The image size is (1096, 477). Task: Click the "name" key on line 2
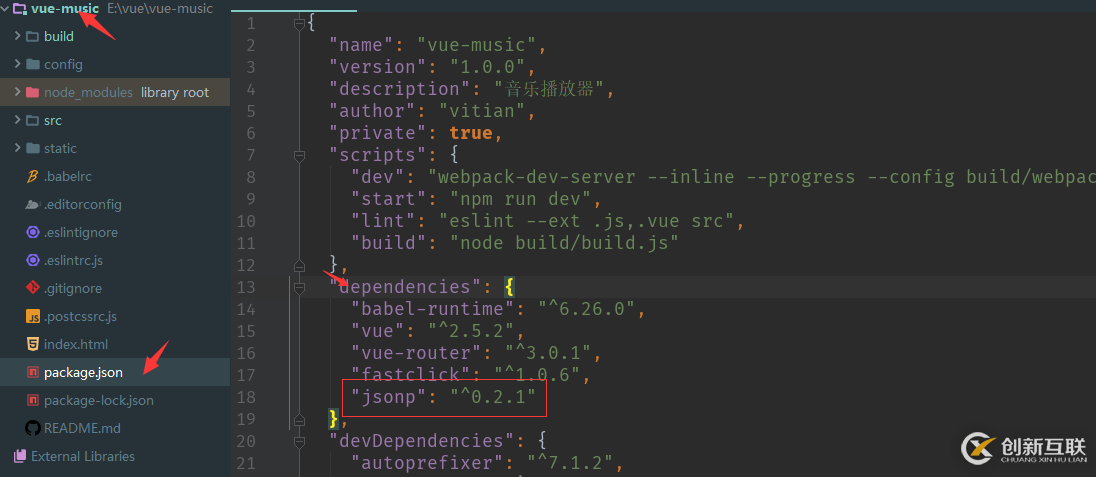361,45
